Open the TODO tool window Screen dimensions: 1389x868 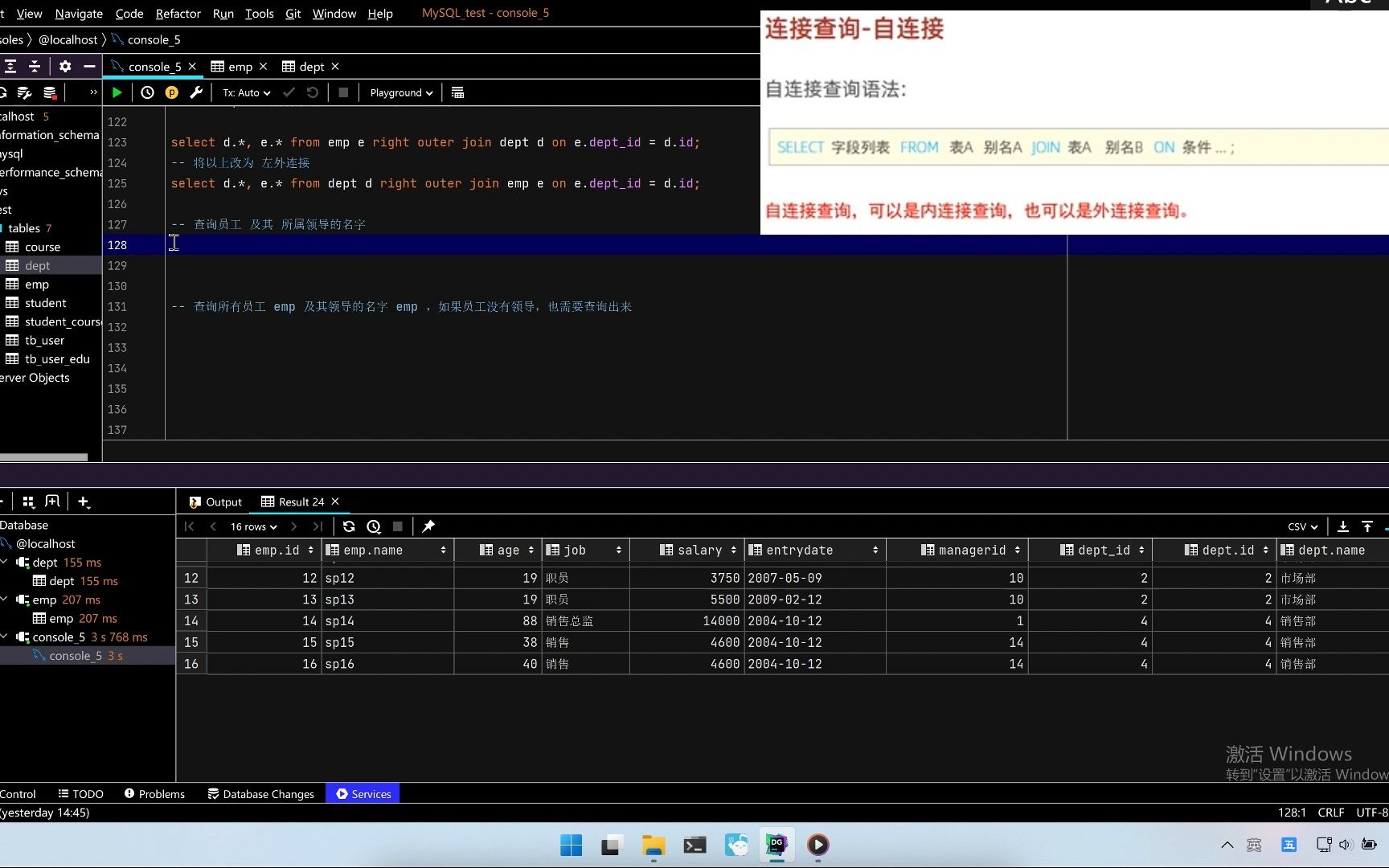click(80, 794)
